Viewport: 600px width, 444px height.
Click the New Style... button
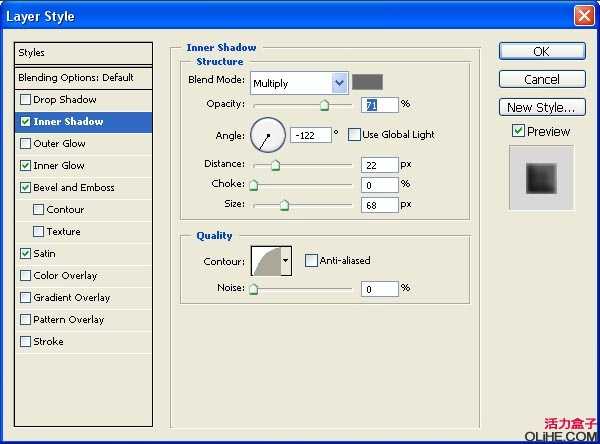[541, 107]
